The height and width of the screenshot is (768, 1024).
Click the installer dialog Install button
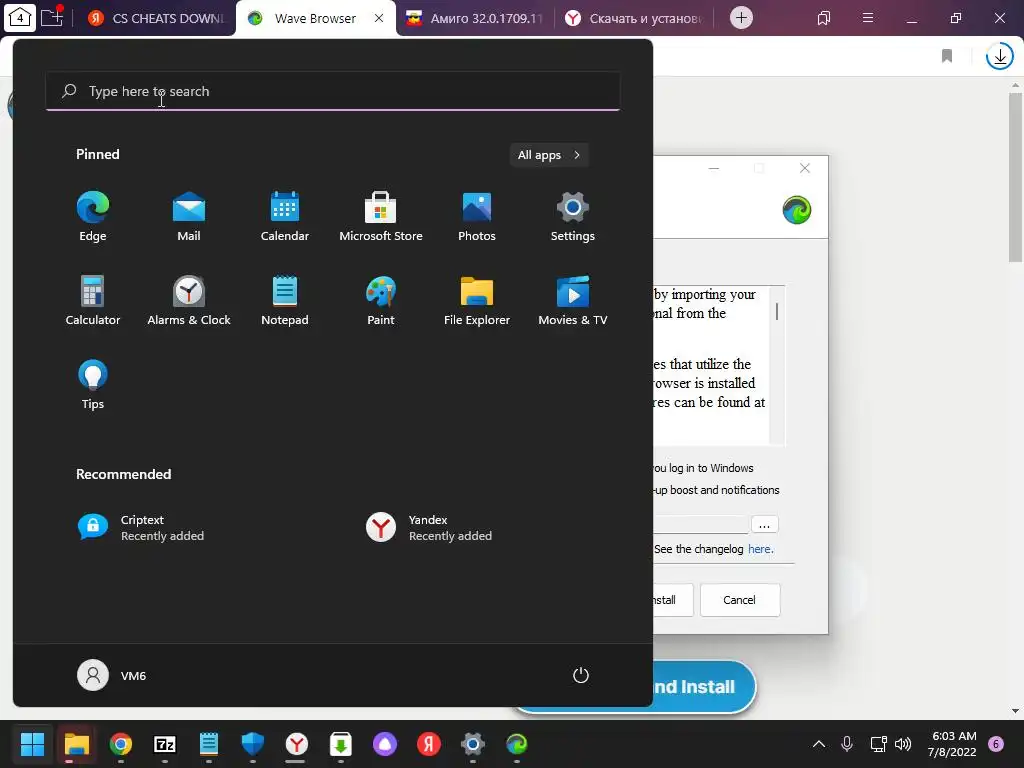[673, 600]
